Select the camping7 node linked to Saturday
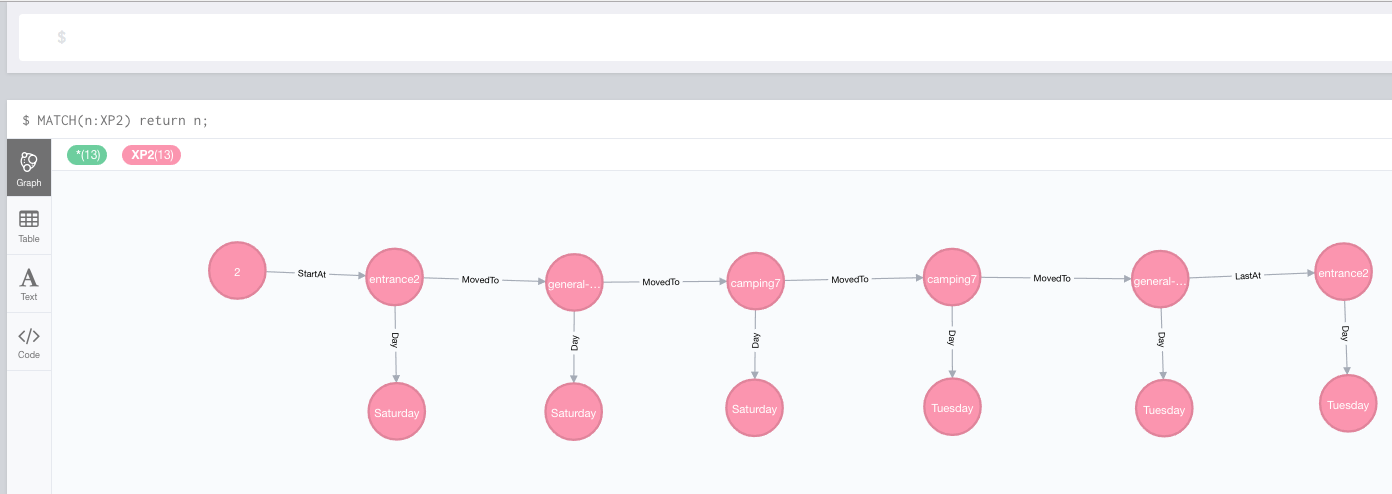1392x494 pixels. 754,282
